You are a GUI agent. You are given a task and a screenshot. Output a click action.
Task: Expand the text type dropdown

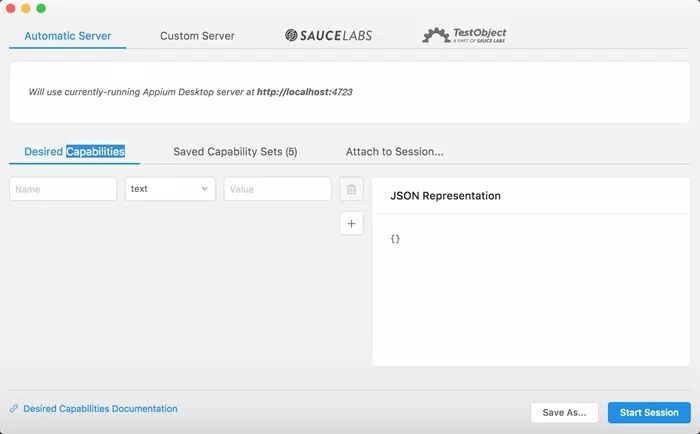170,189
